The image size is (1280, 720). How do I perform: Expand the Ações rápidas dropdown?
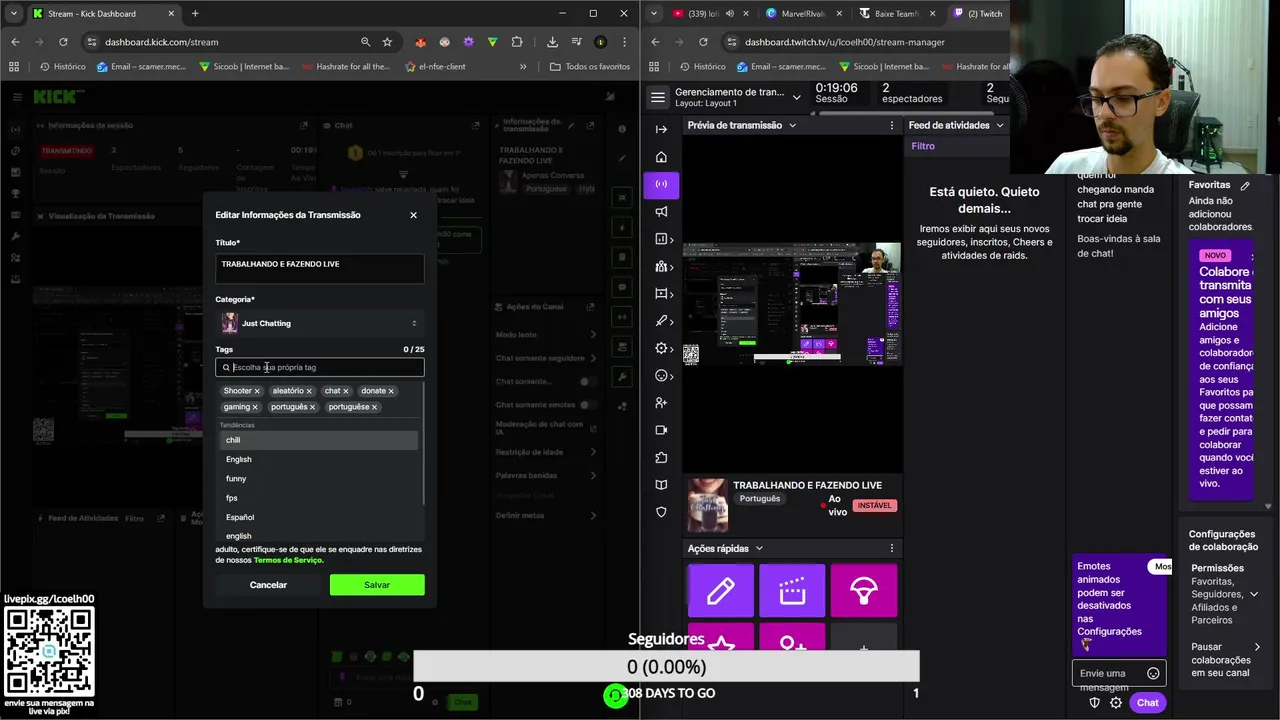pyautogui.click(x=759, y=548)
